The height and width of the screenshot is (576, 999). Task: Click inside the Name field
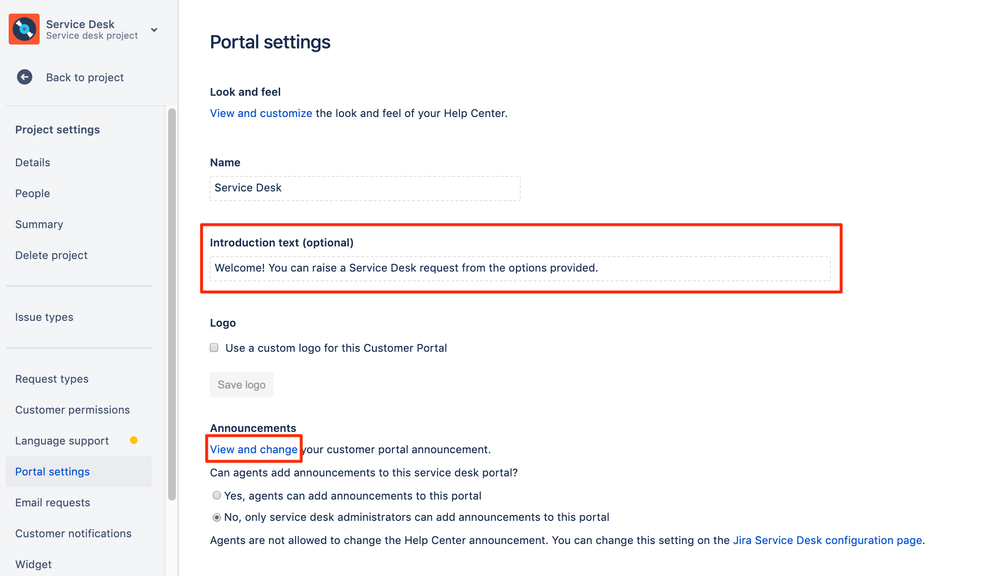(364, 188)
